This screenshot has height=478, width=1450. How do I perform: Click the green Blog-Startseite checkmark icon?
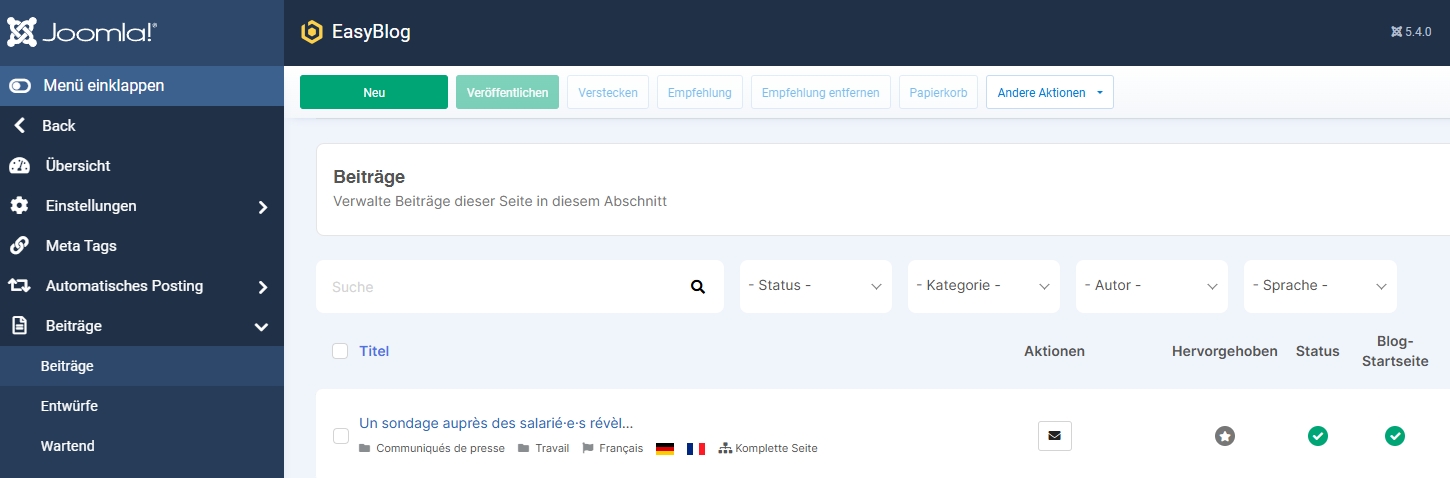(1394, 436)
